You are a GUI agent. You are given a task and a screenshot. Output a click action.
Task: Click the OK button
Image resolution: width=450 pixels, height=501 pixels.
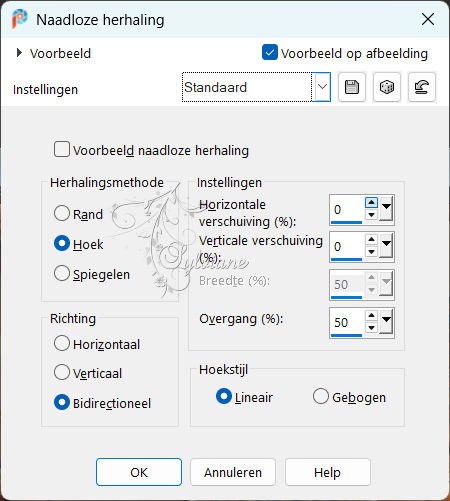pos(139,472)
